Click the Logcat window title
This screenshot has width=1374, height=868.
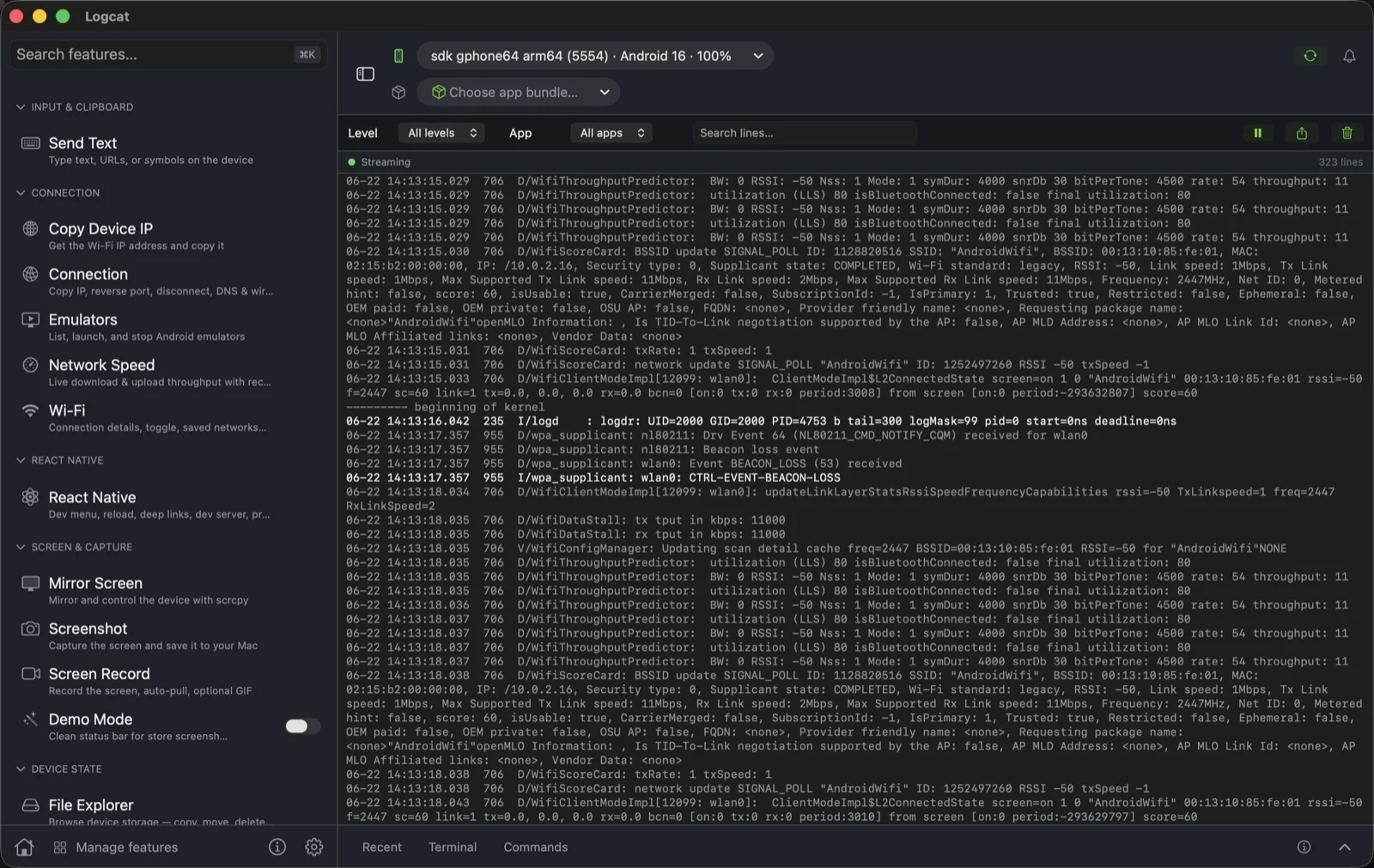tap(107, 16)
